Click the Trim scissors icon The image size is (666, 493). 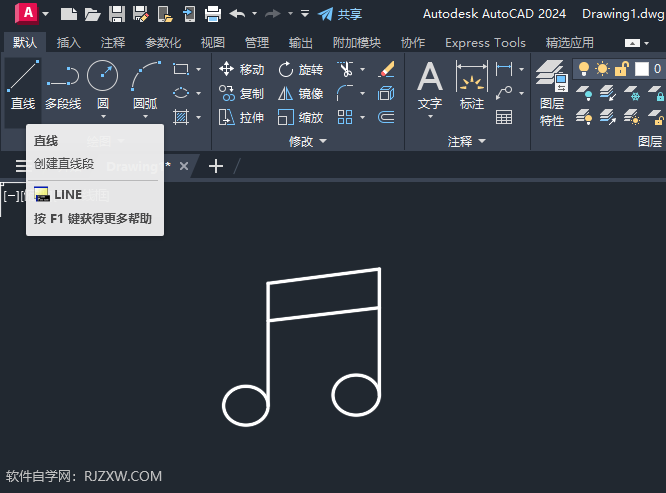click(346, 69)
